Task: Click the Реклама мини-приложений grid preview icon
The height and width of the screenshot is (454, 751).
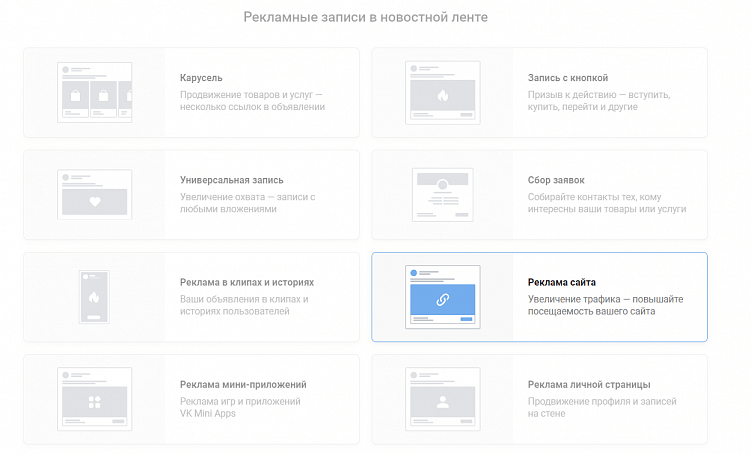Action: (94, 399)
